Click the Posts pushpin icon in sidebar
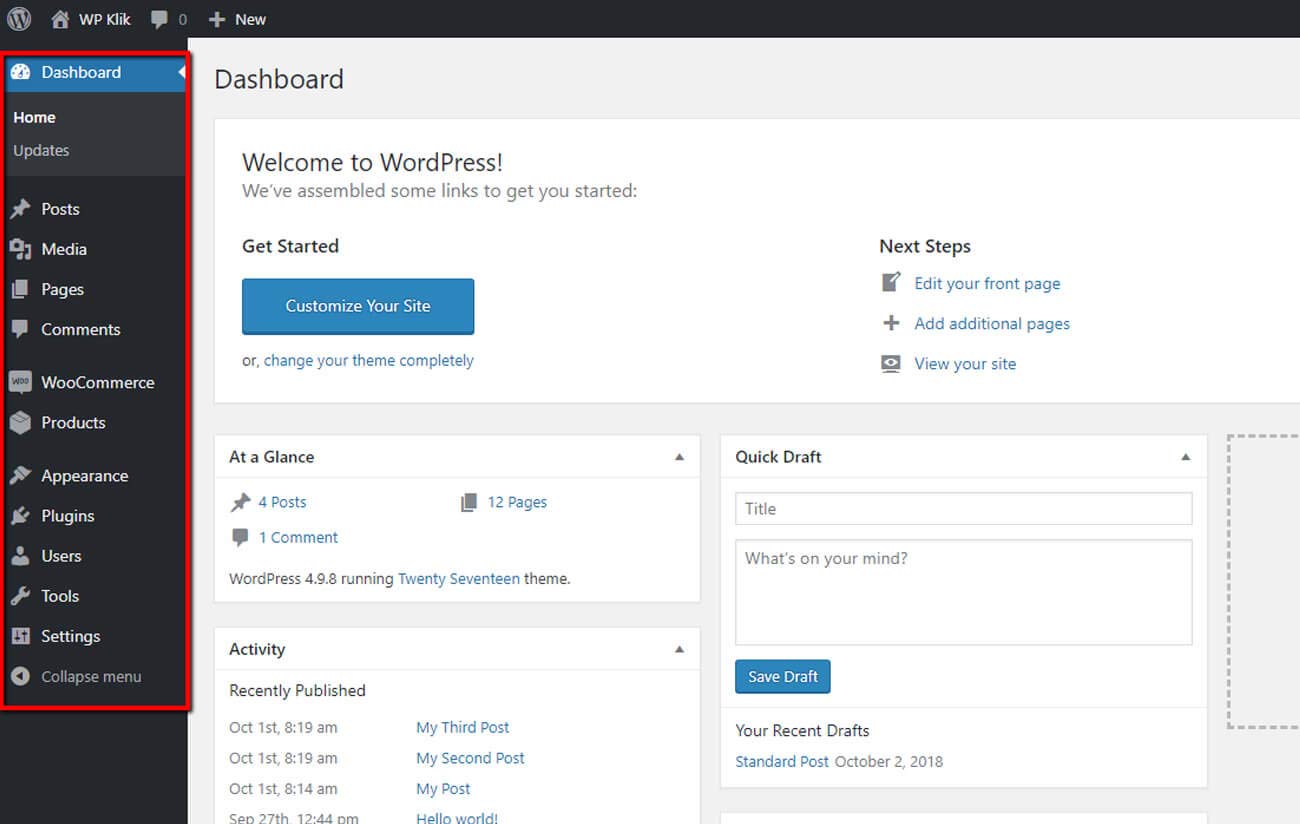This screenshot has height=824, width=1300. click(20, 209)
